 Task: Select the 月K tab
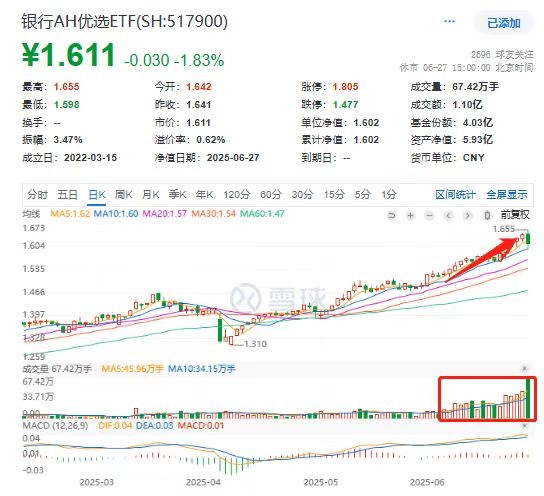coord(151,195)
